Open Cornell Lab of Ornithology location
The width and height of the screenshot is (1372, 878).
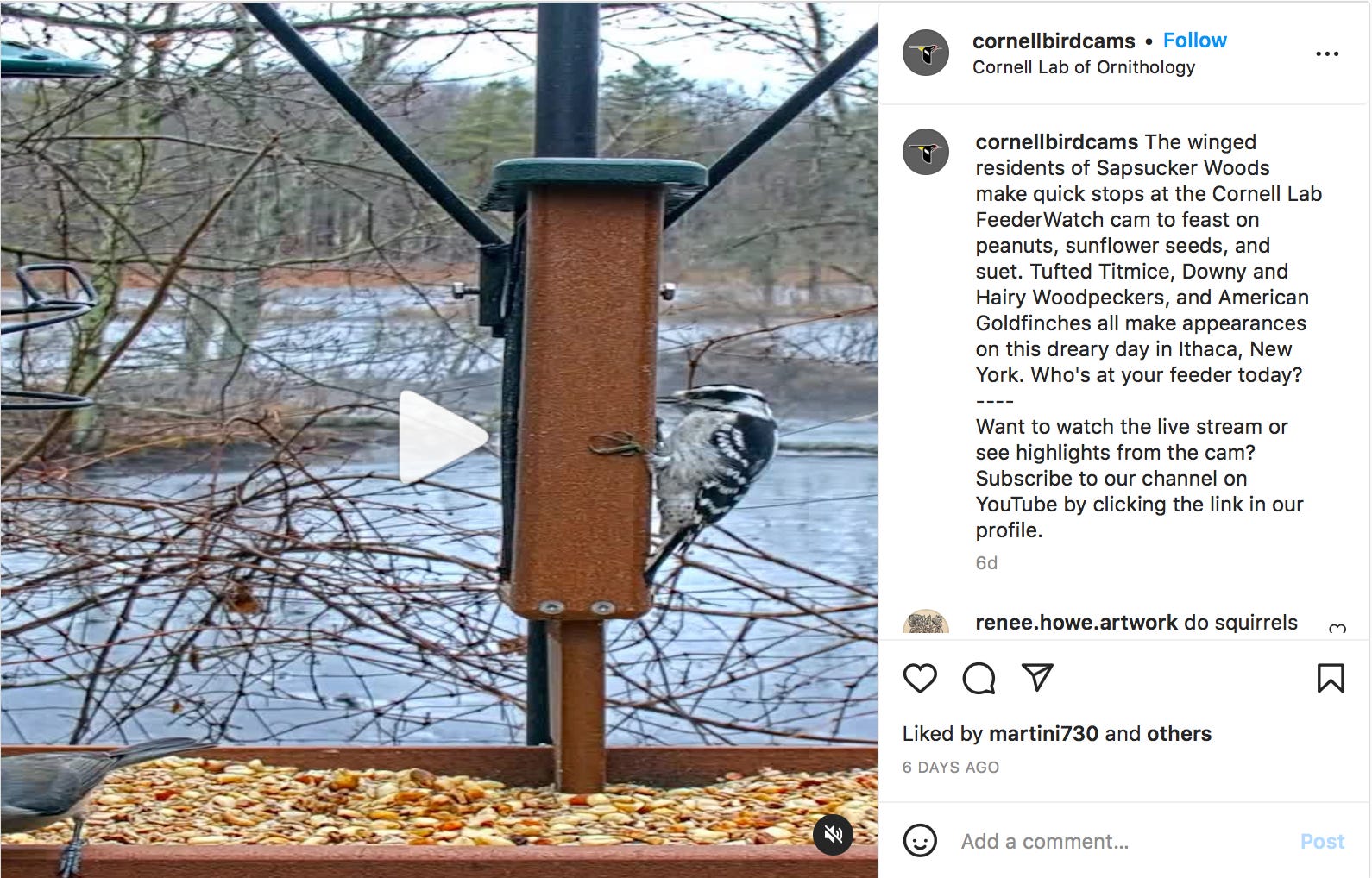[1084, 67]
